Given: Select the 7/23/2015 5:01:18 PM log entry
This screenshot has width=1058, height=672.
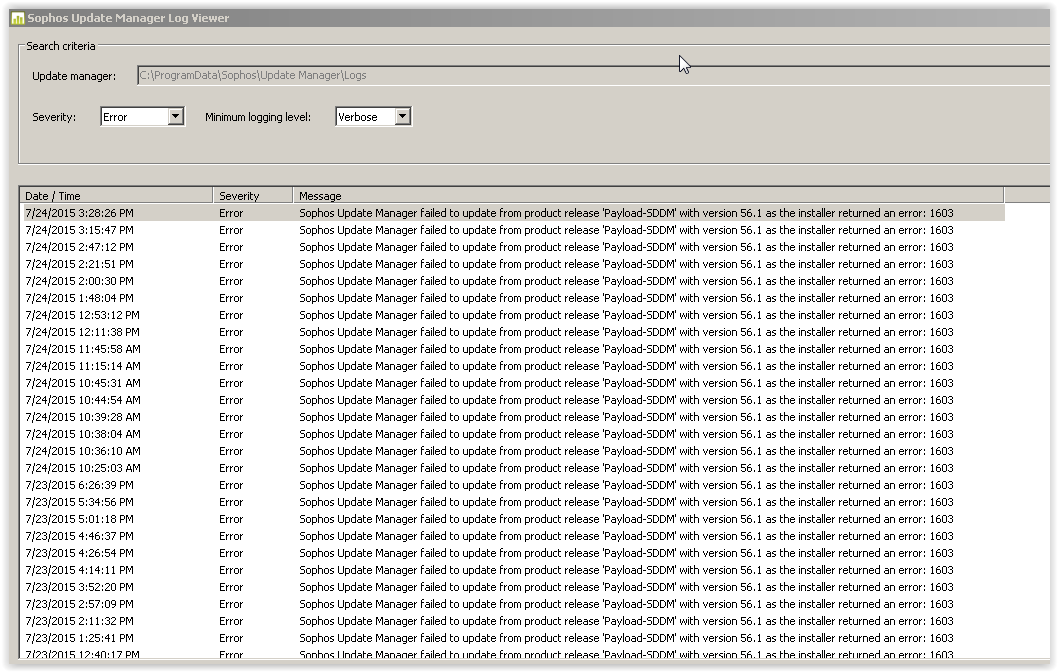Looking at the screenshot, I should pos(513,519).
